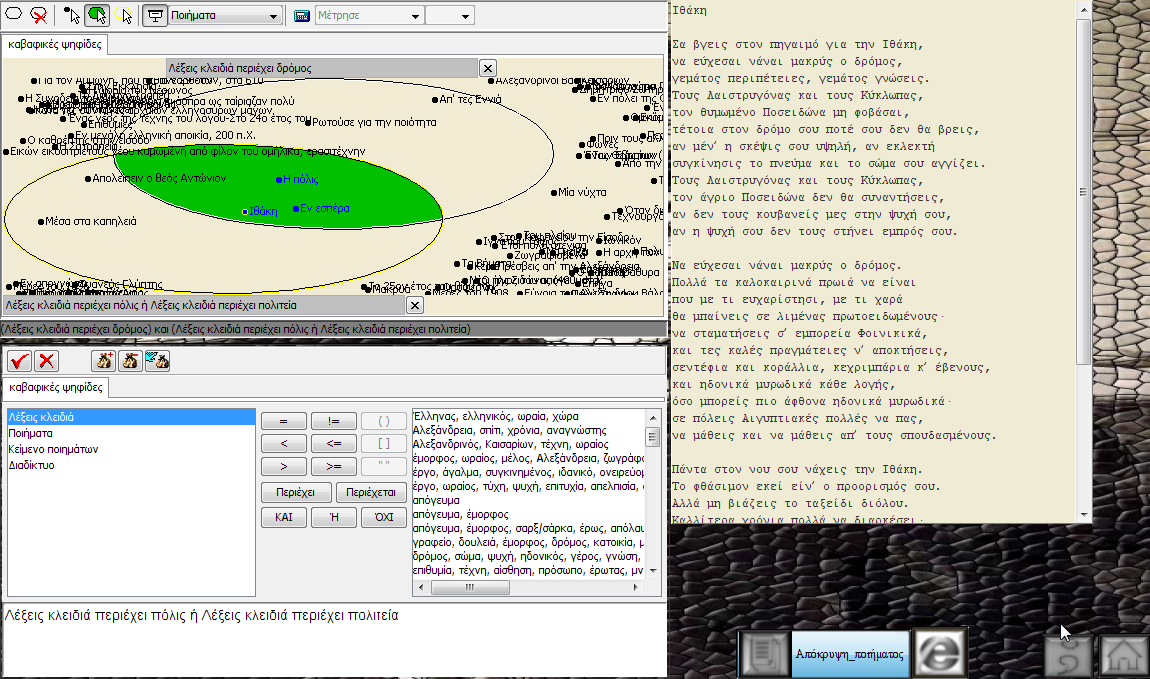Click the Απόκρυψη_ποιήματος button
The height and width of the screenshot is (679, 1150).
pyautogui.click(x=850, y=653)
